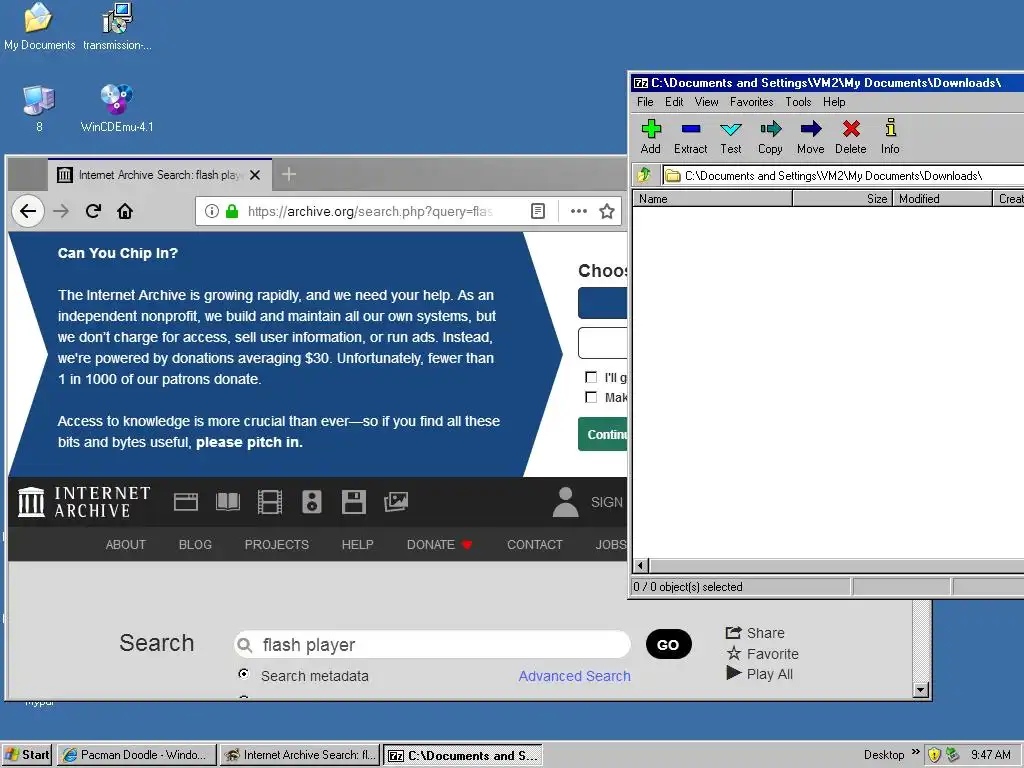This screenshot has width=1024, height=768.
Task: Click the user avatar icon on archive.org
Action: pyautogui.click(x=566, y=502)
